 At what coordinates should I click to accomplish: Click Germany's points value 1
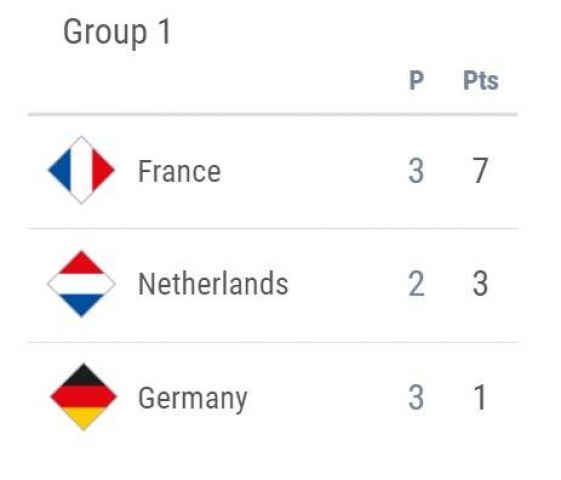pyautogui.click(x=480, y=398)
